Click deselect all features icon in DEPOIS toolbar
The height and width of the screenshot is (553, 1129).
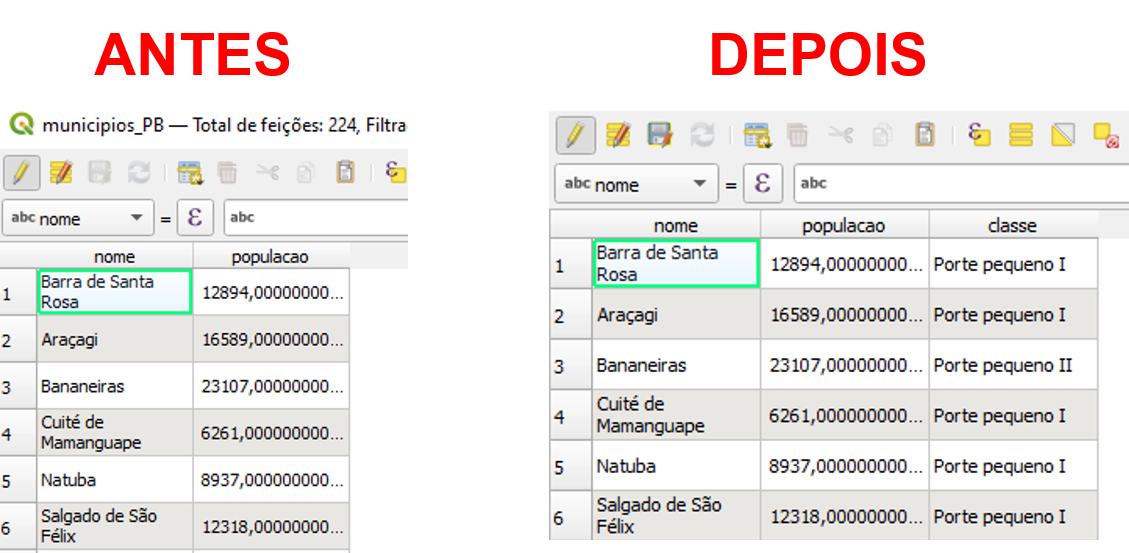tap(1105, 136)
